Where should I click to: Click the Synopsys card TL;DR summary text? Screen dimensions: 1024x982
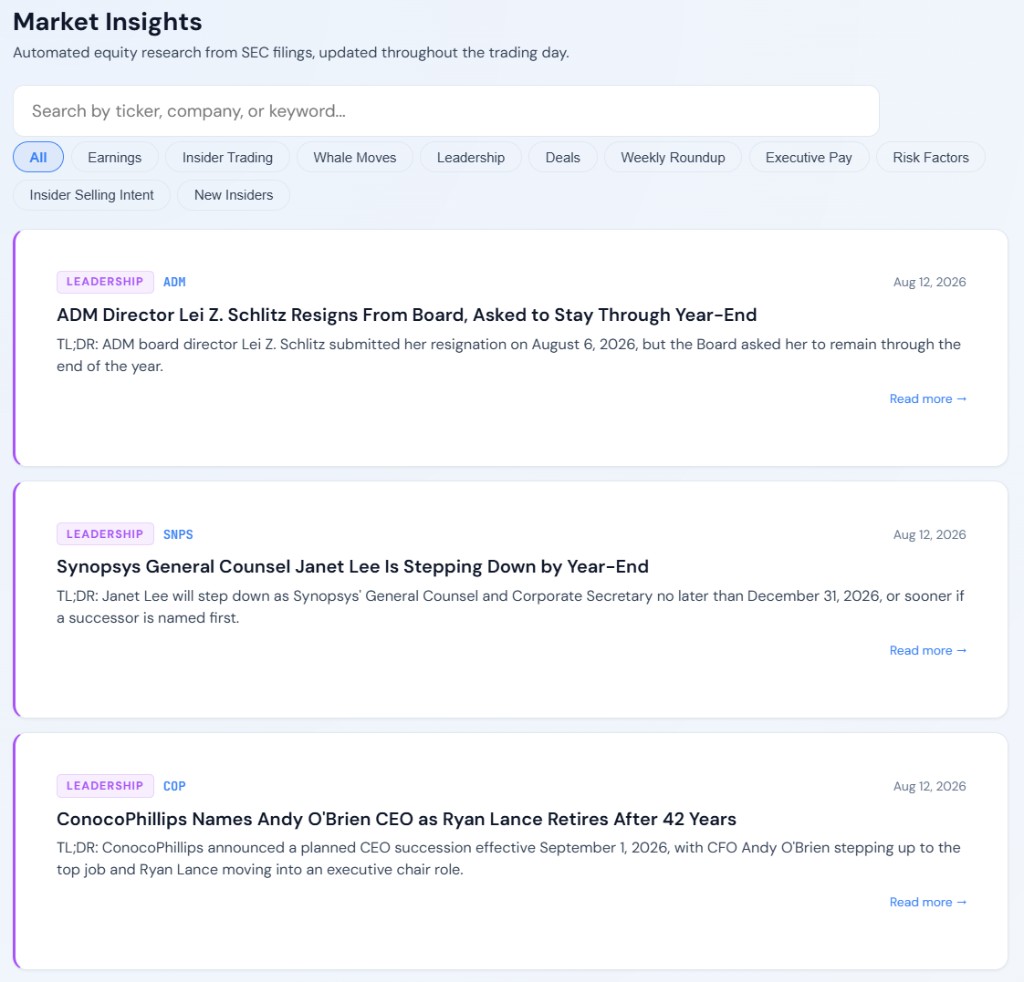click(510, 607)
